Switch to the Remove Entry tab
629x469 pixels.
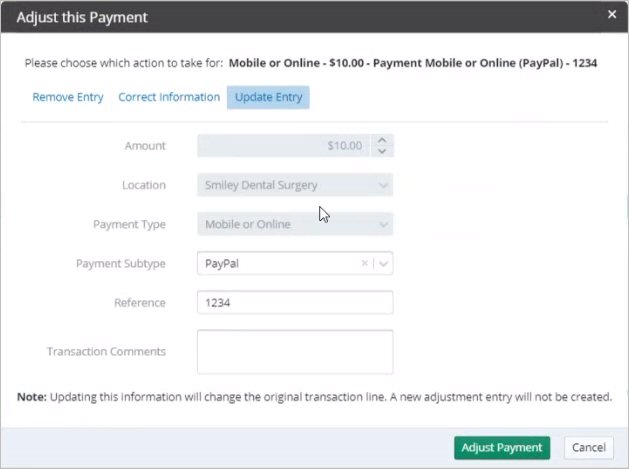[68, 97]
